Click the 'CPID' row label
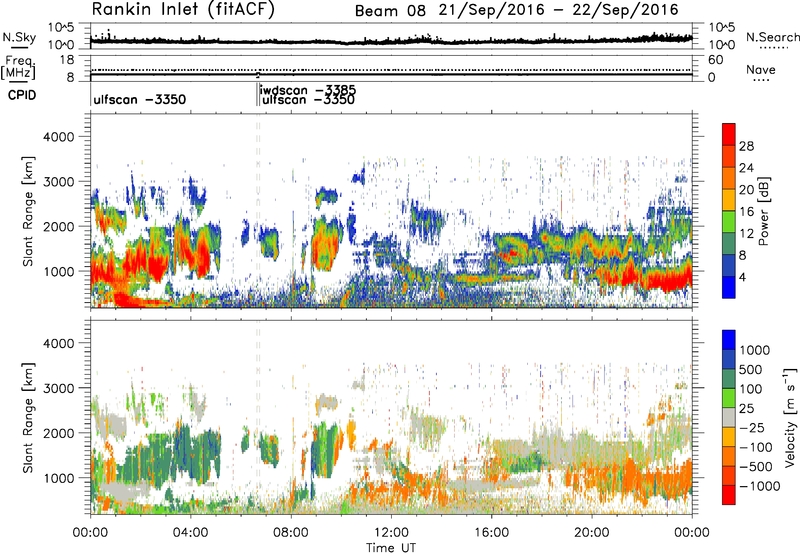Image resolution: width=800 pixels, height=554 pixels. click(22, 95)
